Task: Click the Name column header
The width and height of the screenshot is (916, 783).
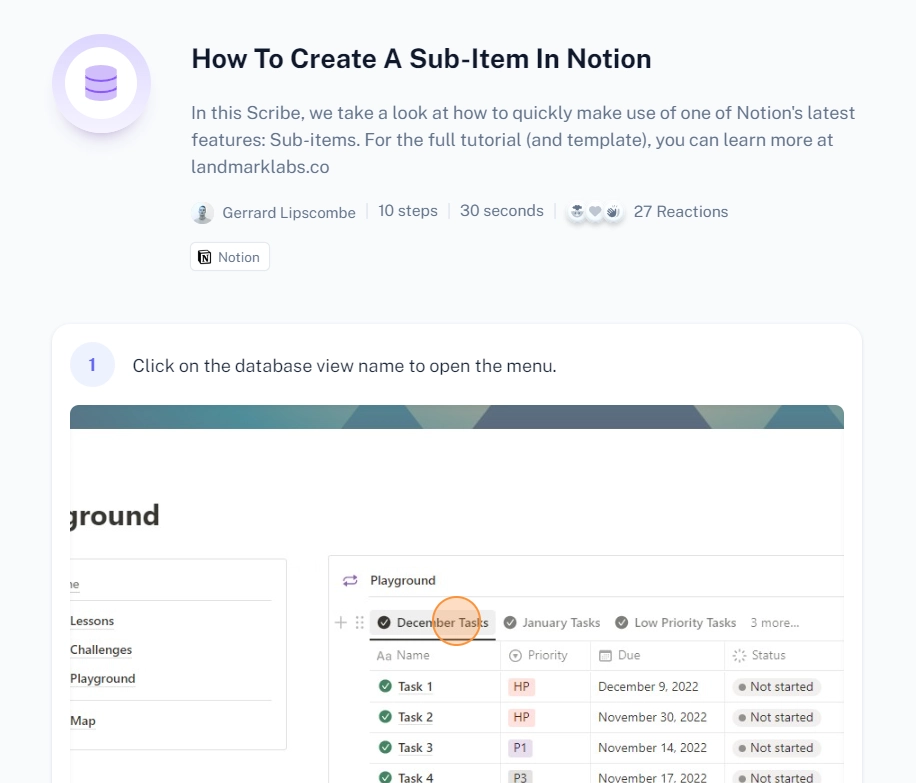Action: pos(435,656)
